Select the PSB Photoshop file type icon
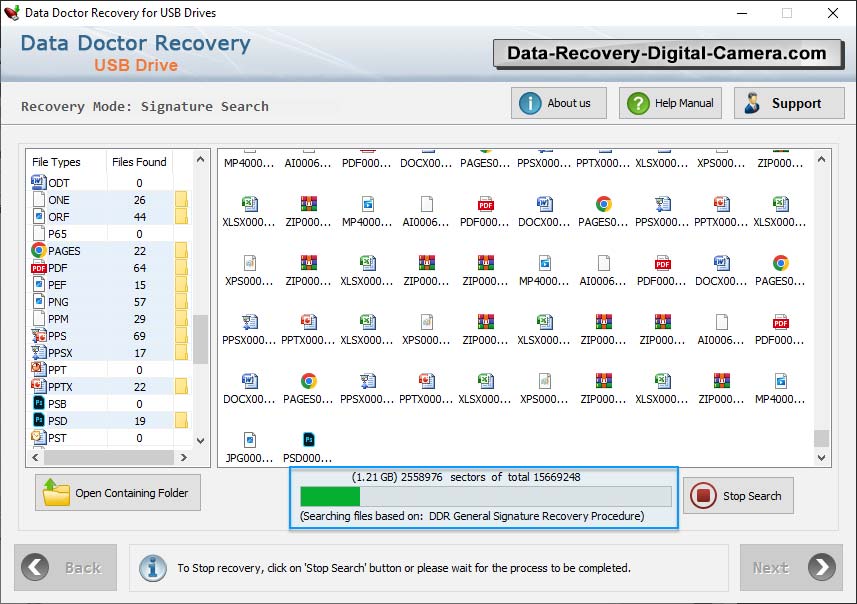The image size is (857, 604). (38, 403)
